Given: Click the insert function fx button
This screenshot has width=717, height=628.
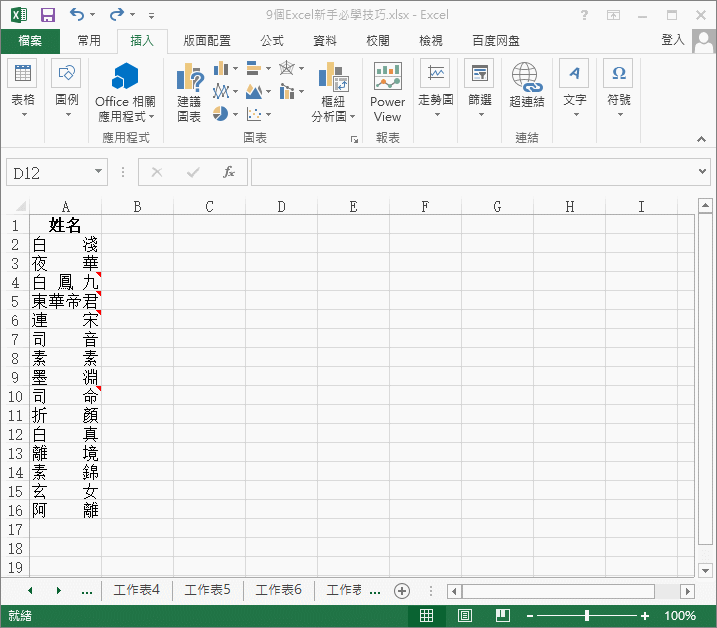Looking at the screenshot, I should tap(228, 172).
